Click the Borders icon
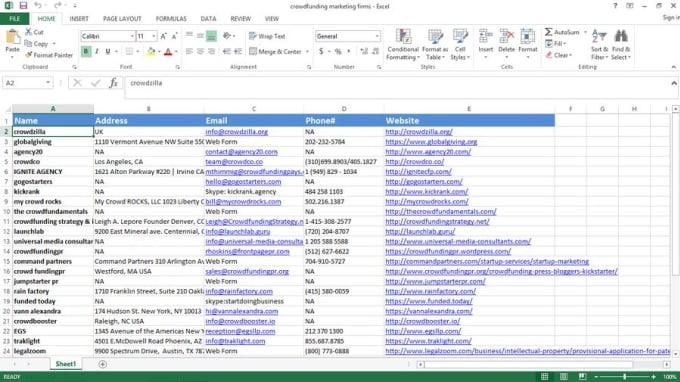The height and width of the screenshot is (382, 680). 129,52
